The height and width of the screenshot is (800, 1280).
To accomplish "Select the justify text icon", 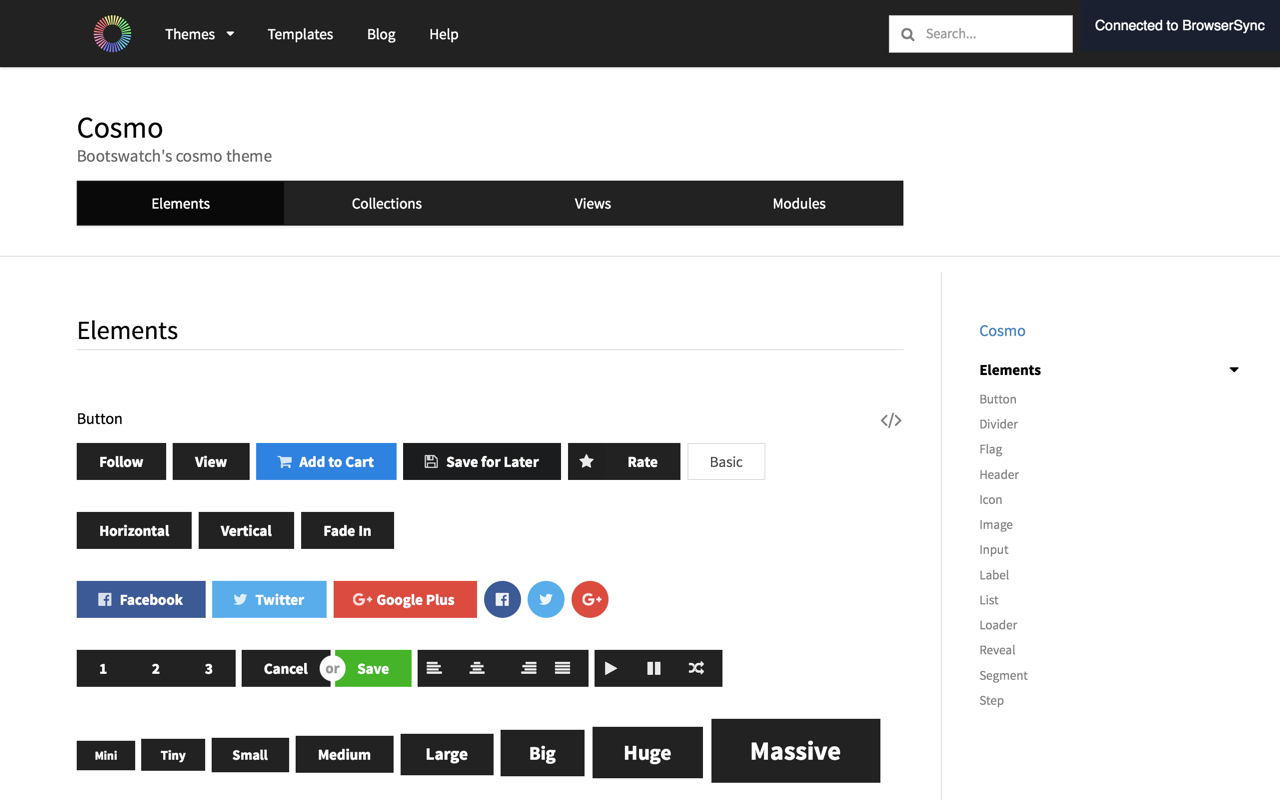I will click(563, 668).
